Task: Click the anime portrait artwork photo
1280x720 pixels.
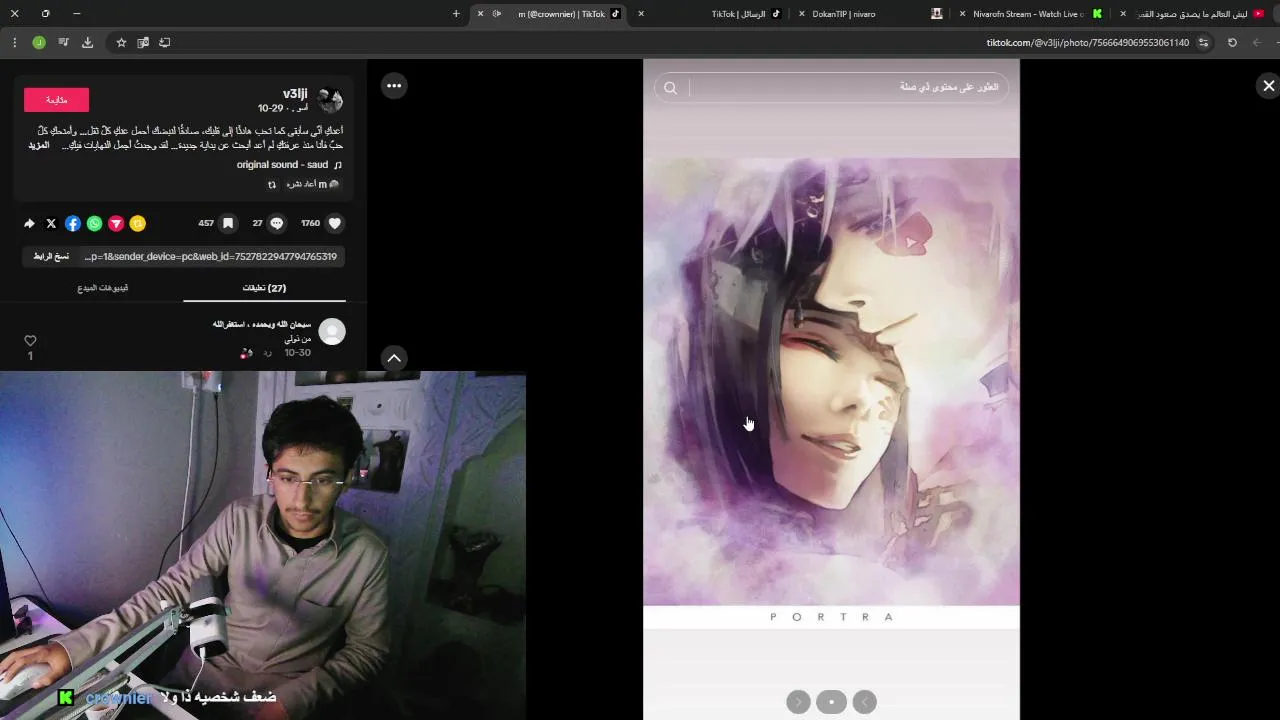Action: [x=831, y=381]
